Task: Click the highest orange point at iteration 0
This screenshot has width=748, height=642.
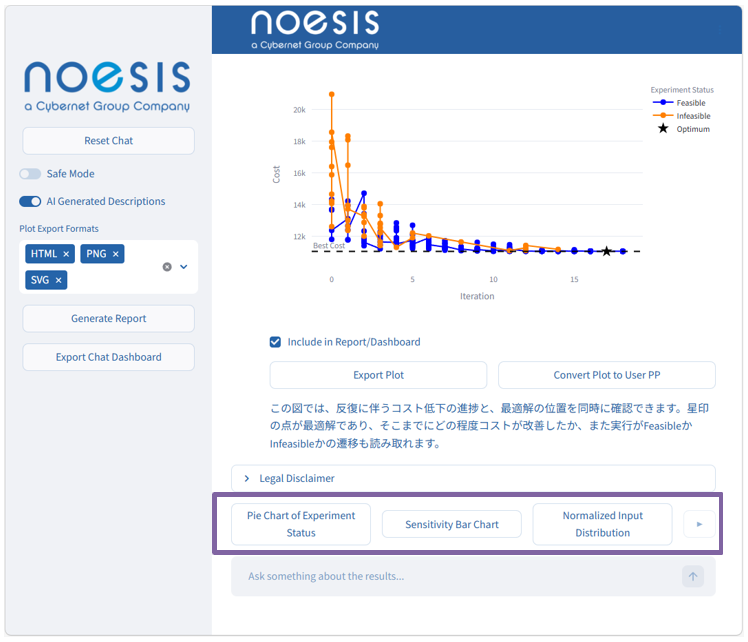Action: coord(332,94)
